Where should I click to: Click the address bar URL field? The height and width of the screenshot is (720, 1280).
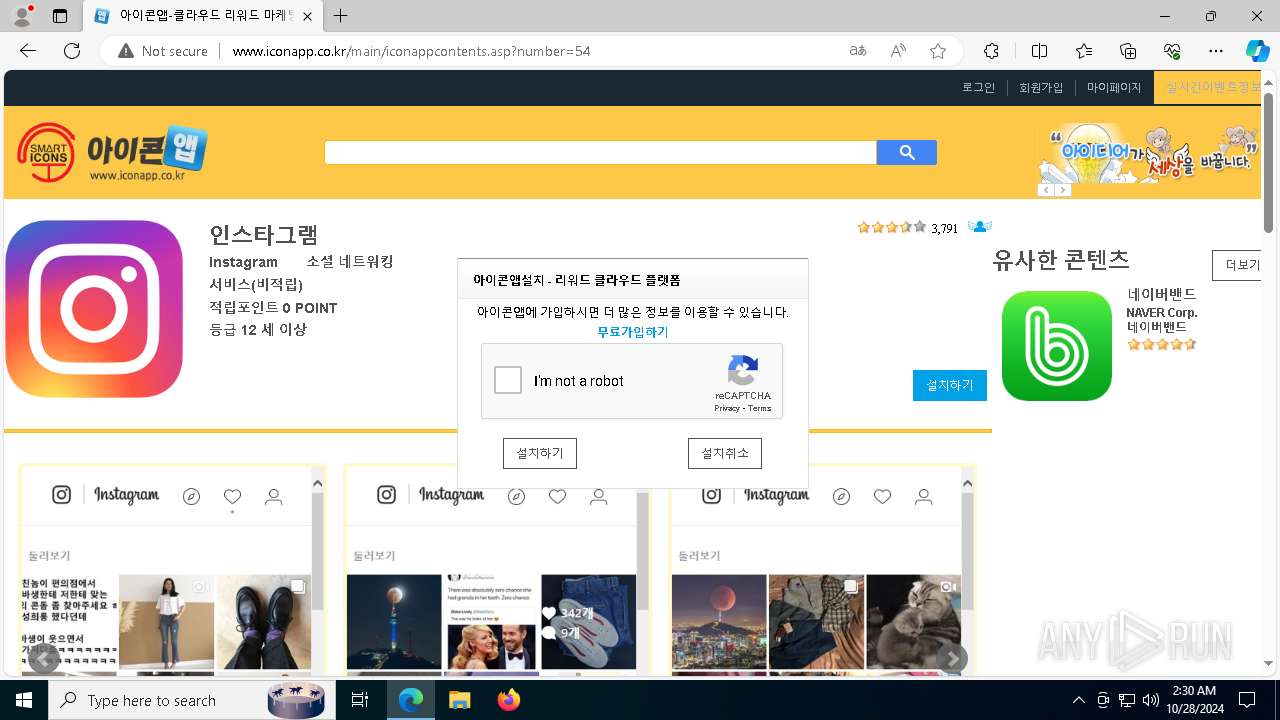[x=530, y=51]
